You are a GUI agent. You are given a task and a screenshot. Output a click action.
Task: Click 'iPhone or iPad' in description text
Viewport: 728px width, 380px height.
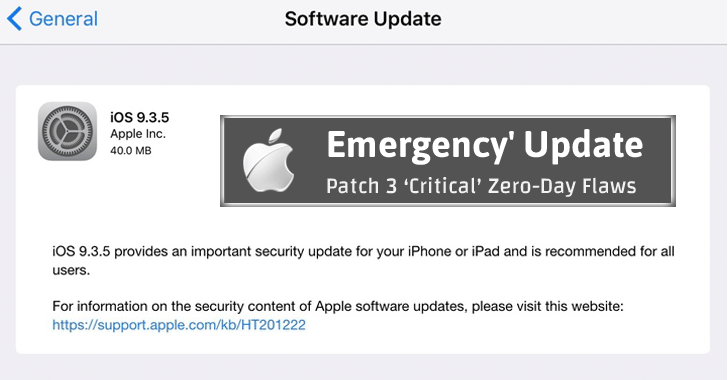click(x=454, y=251)
